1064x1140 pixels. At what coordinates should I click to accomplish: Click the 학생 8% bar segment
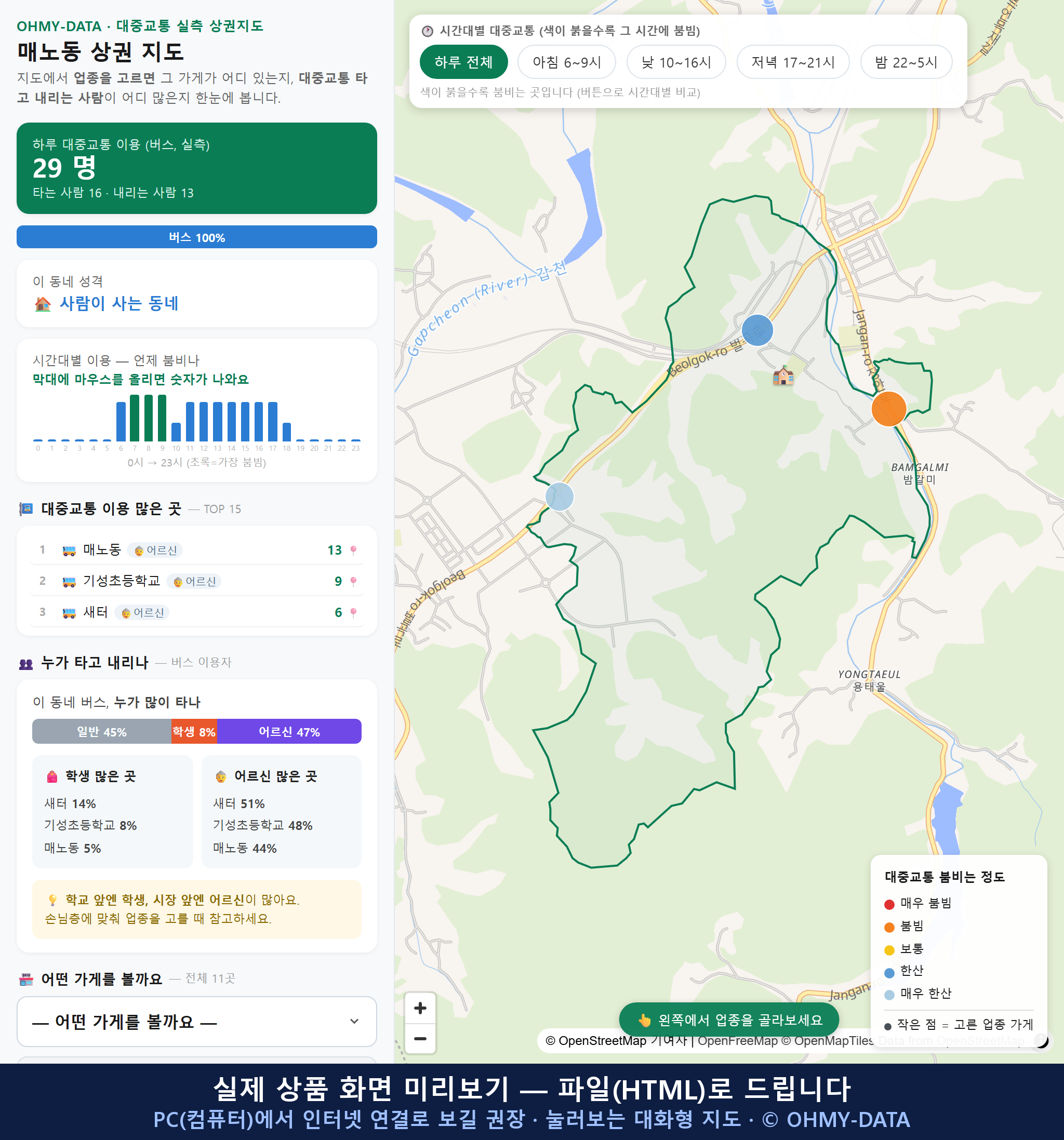pyautogui.click(x=194, y=731)
